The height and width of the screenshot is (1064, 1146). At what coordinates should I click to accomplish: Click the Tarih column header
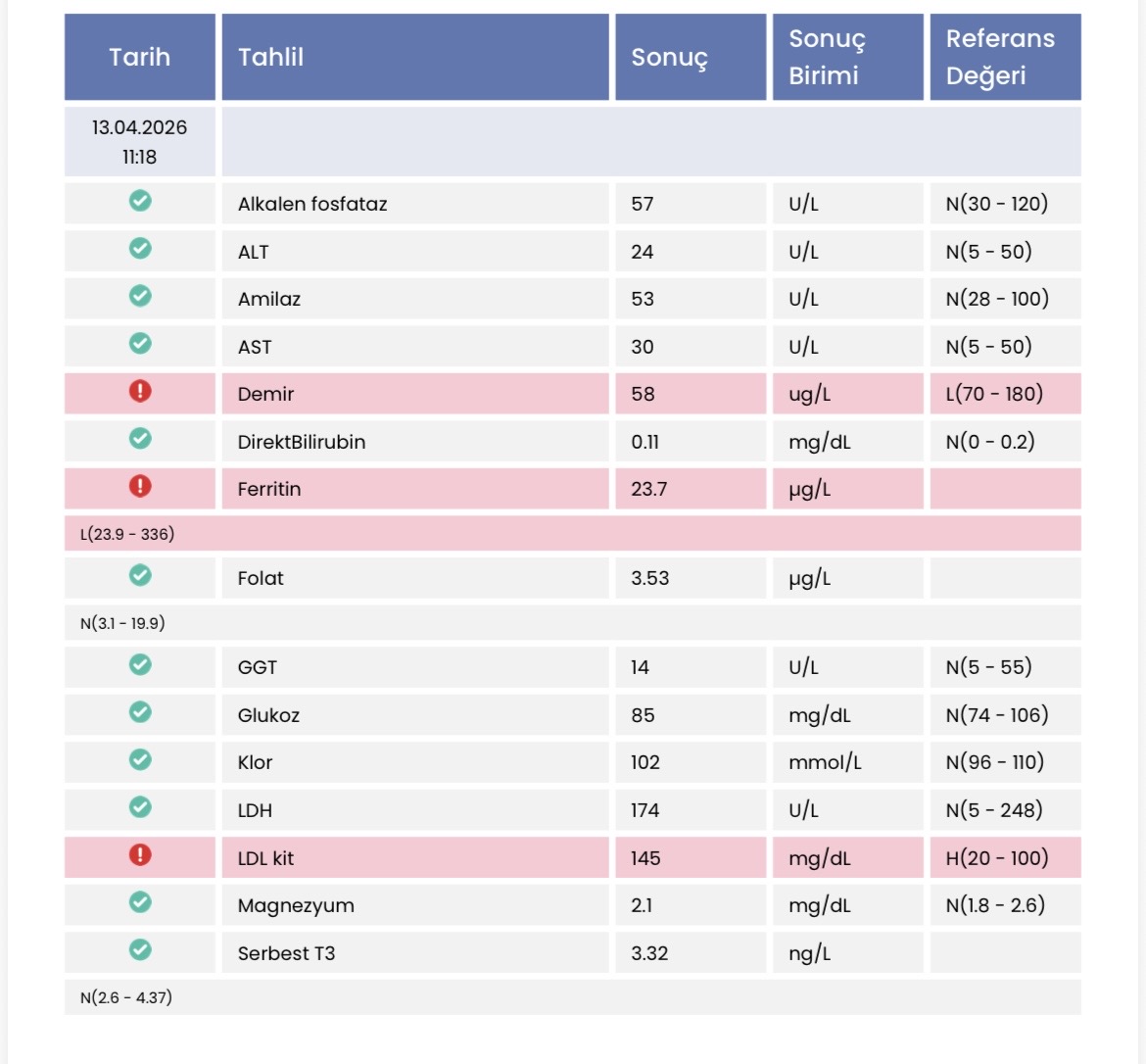(x=139, y=57)
